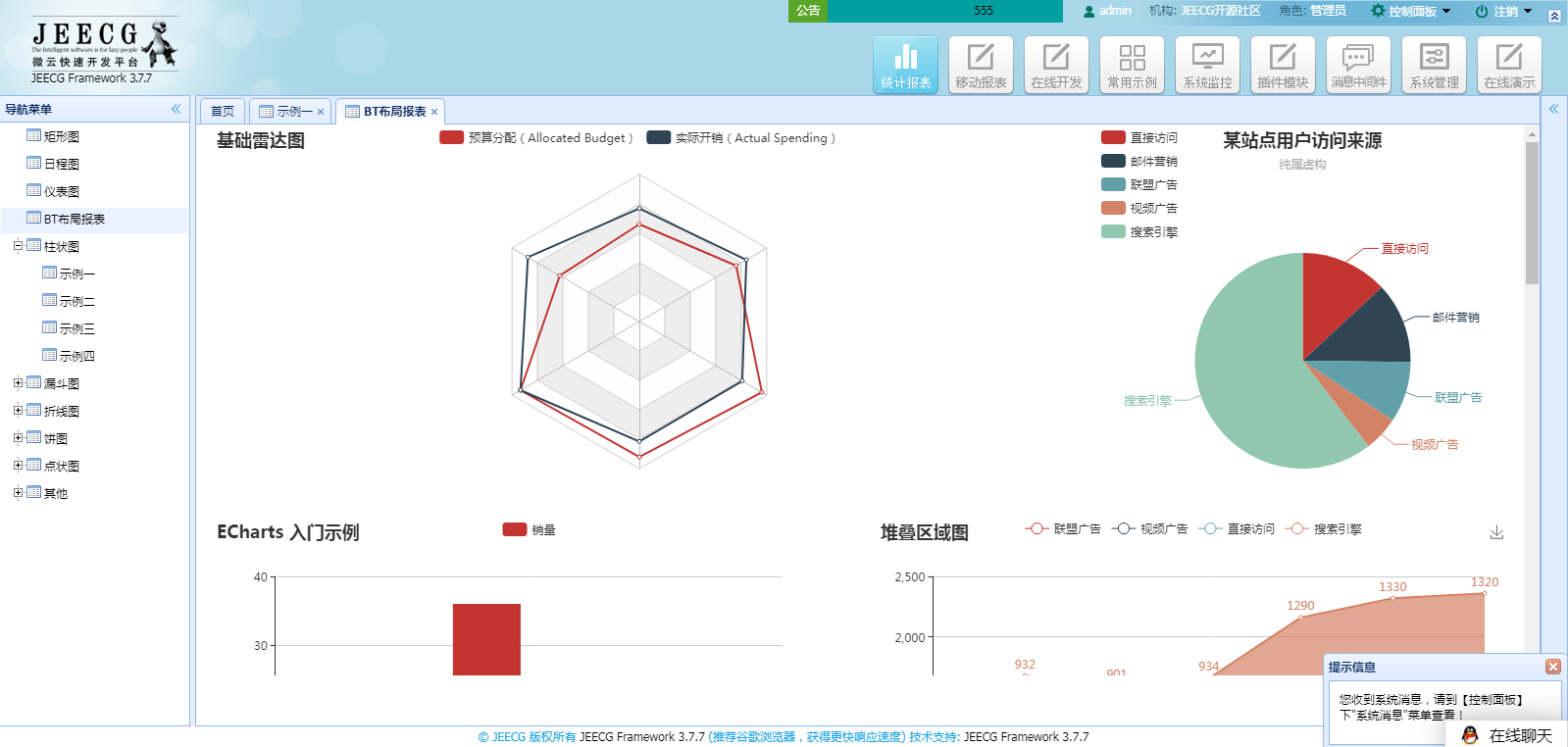1568x747 pixels.
Task: Select BT布局报表 in navigation tree
Action: click(74, 220)
